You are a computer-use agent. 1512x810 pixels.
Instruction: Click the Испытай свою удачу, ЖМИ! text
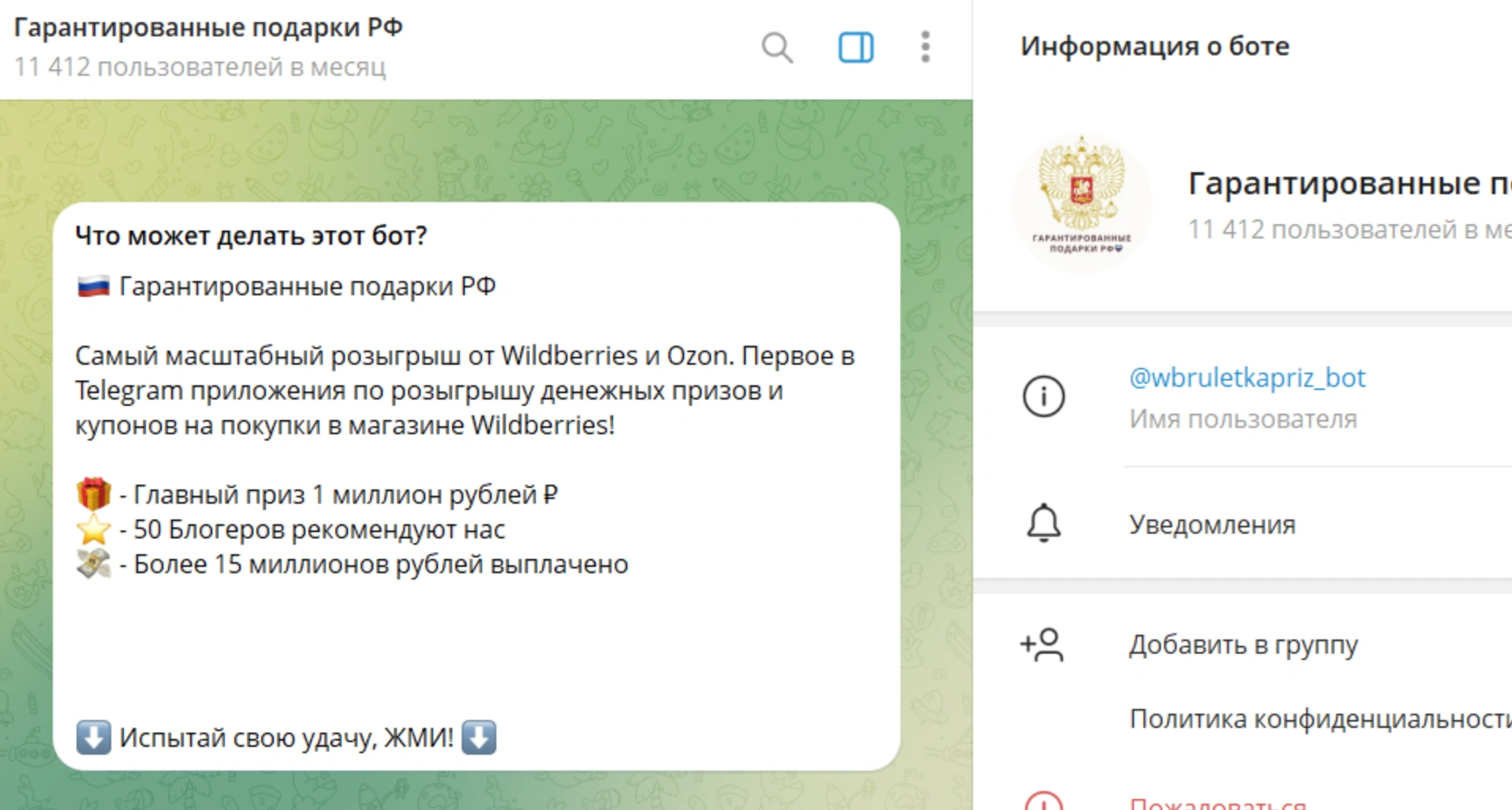click(286, 738)
